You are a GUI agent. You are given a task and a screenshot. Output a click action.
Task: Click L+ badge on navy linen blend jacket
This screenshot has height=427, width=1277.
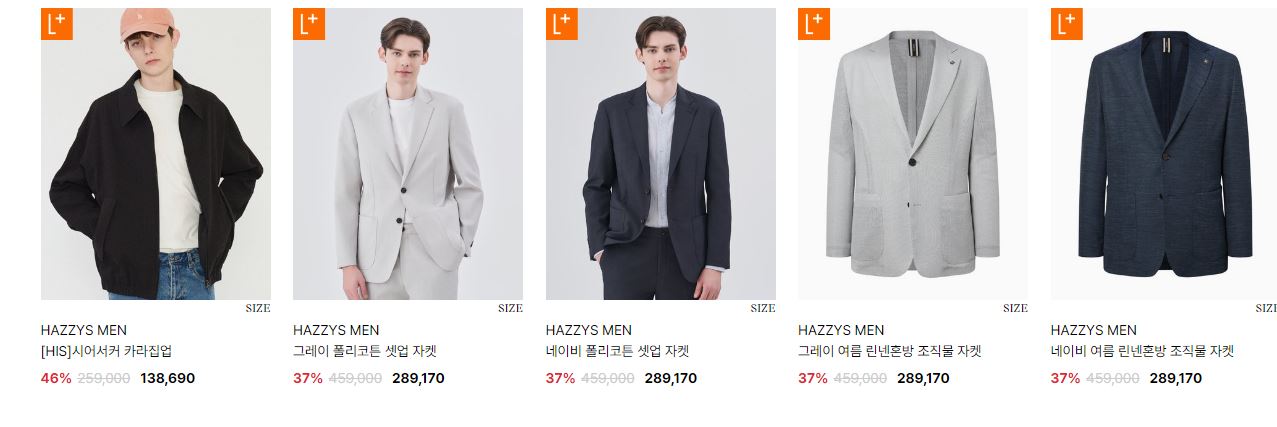(x=1067, y=24)
